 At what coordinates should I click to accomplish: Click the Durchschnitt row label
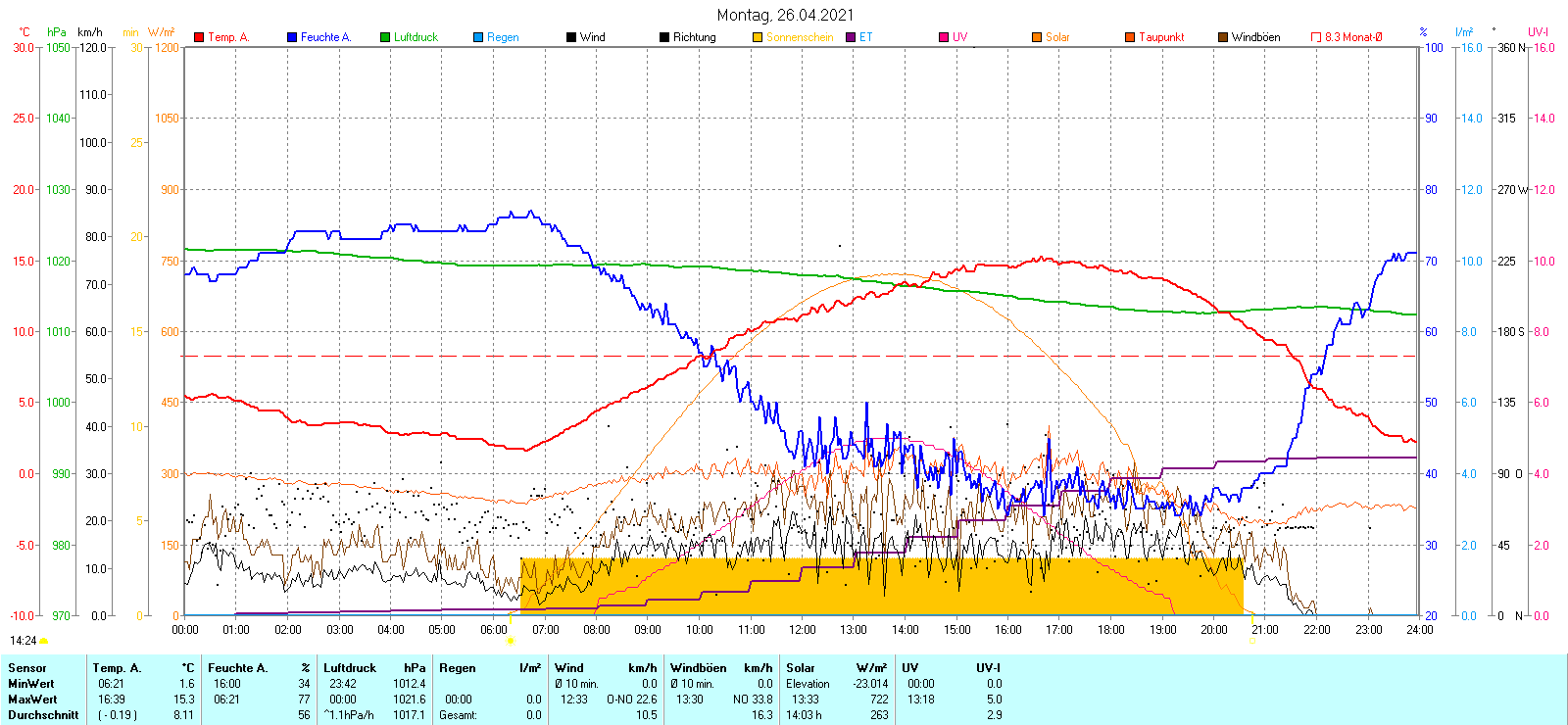pos(43,715)
